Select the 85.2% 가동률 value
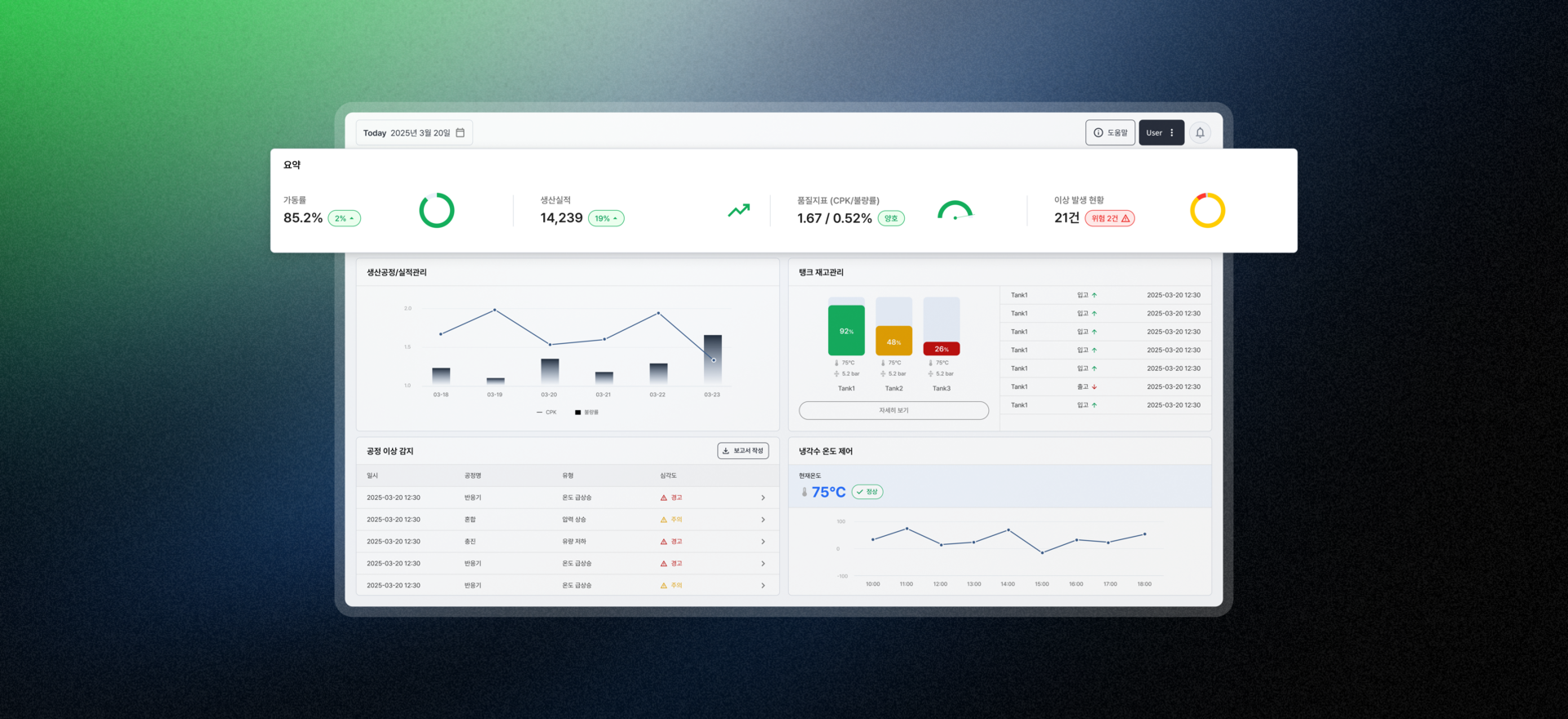Image resolution: width=1568 pixels, height=719 pixels. (303, 218)
